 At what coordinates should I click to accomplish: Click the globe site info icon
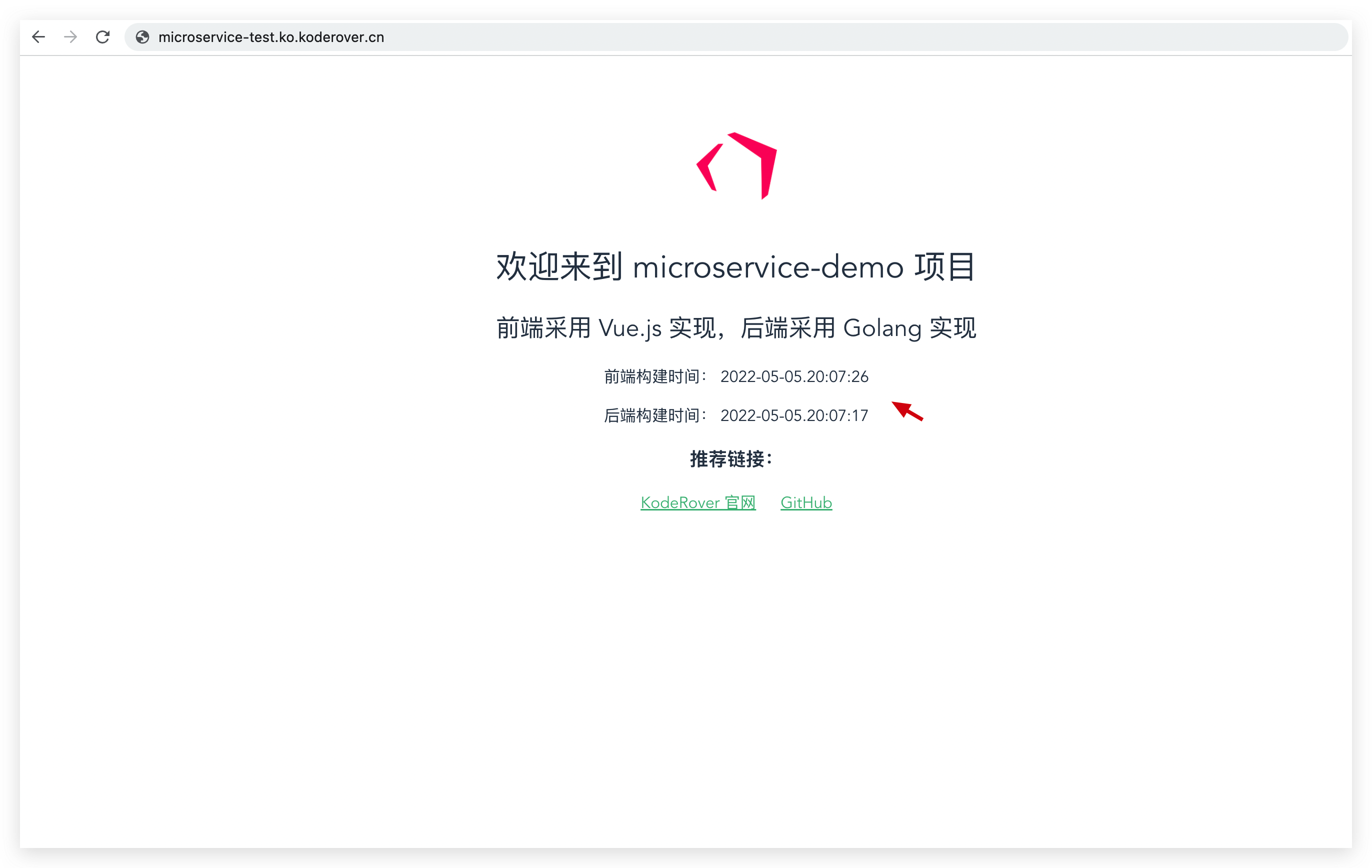click(x=142, y=37)
